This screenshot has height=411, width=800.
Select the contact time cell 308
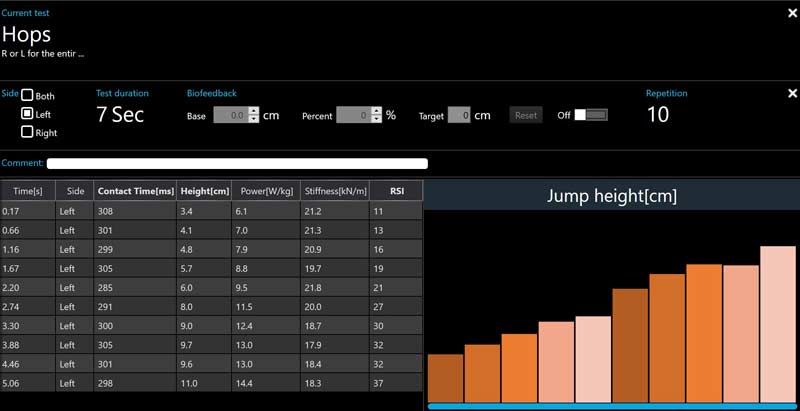pos(135,211)
